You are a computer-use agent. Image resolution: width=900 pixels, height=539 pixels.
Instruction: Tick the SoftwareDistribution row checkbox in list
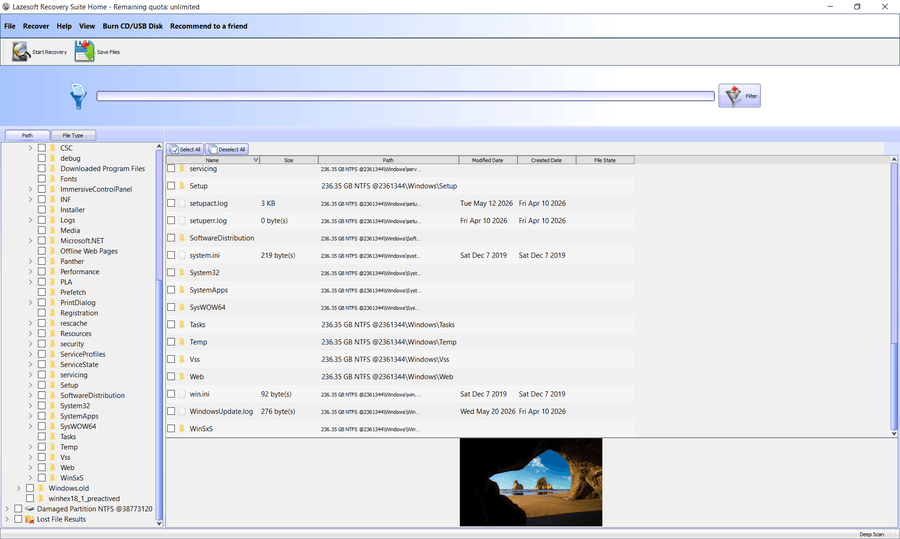pyautogui.click(x=171, y=238)
